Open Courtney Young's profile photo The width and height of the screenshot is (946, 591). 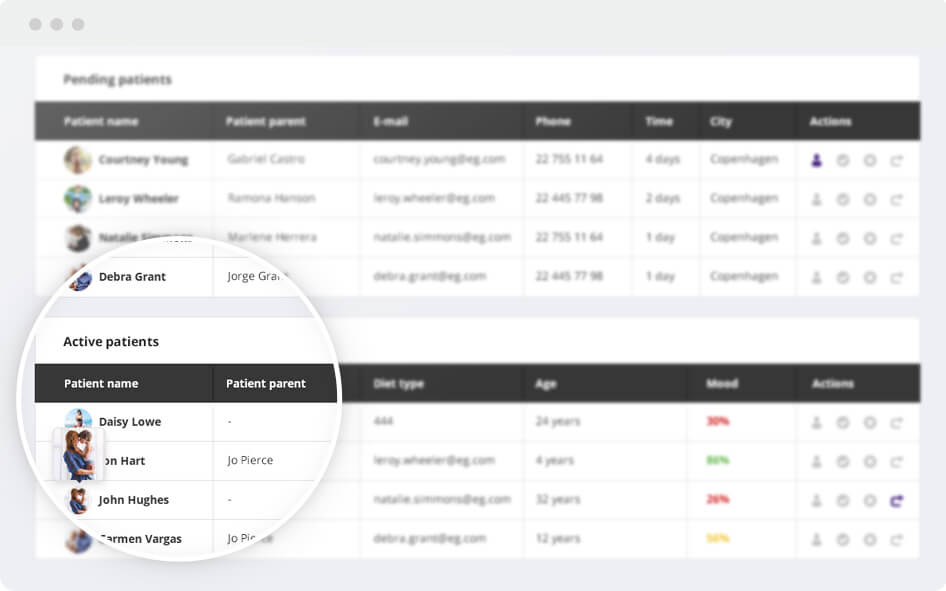click(x=78, y=160)
